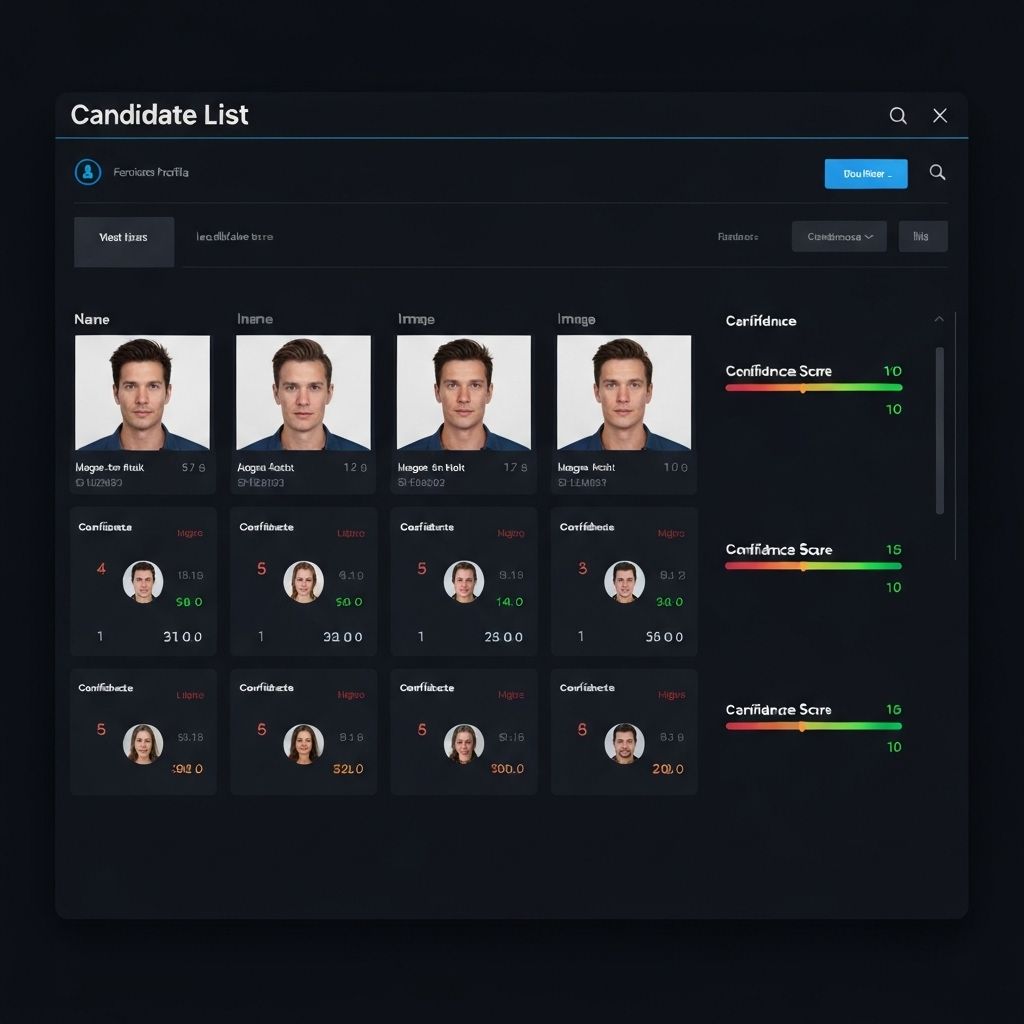This screenshot has width=1024, height=1024.
Task: Collapse the Confidence panel using its chevron
Action: tap(939, 319)
